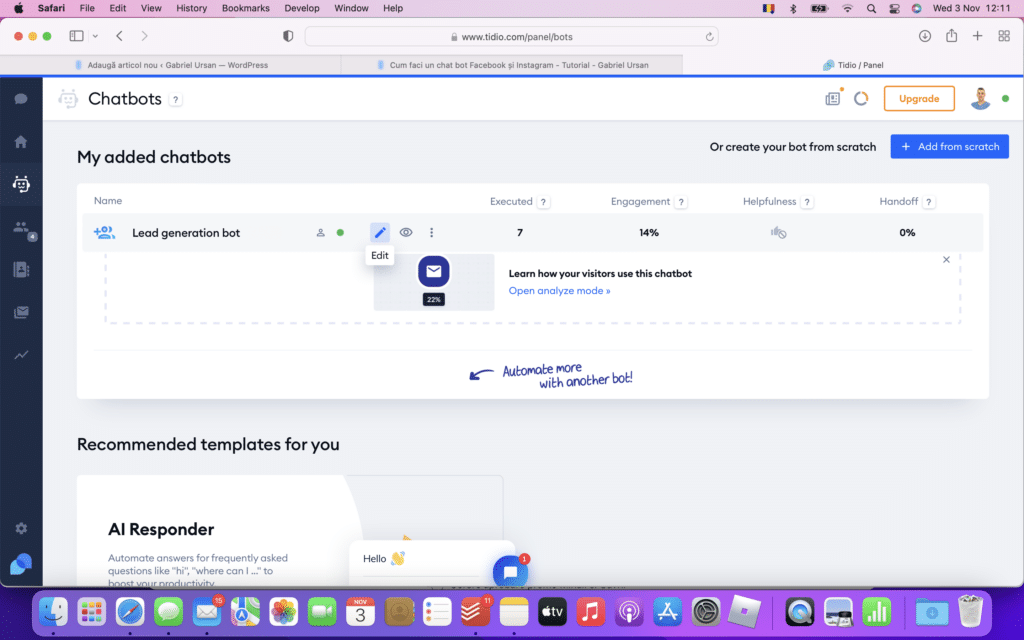Open Finder from the Dock

pos(53,612)
